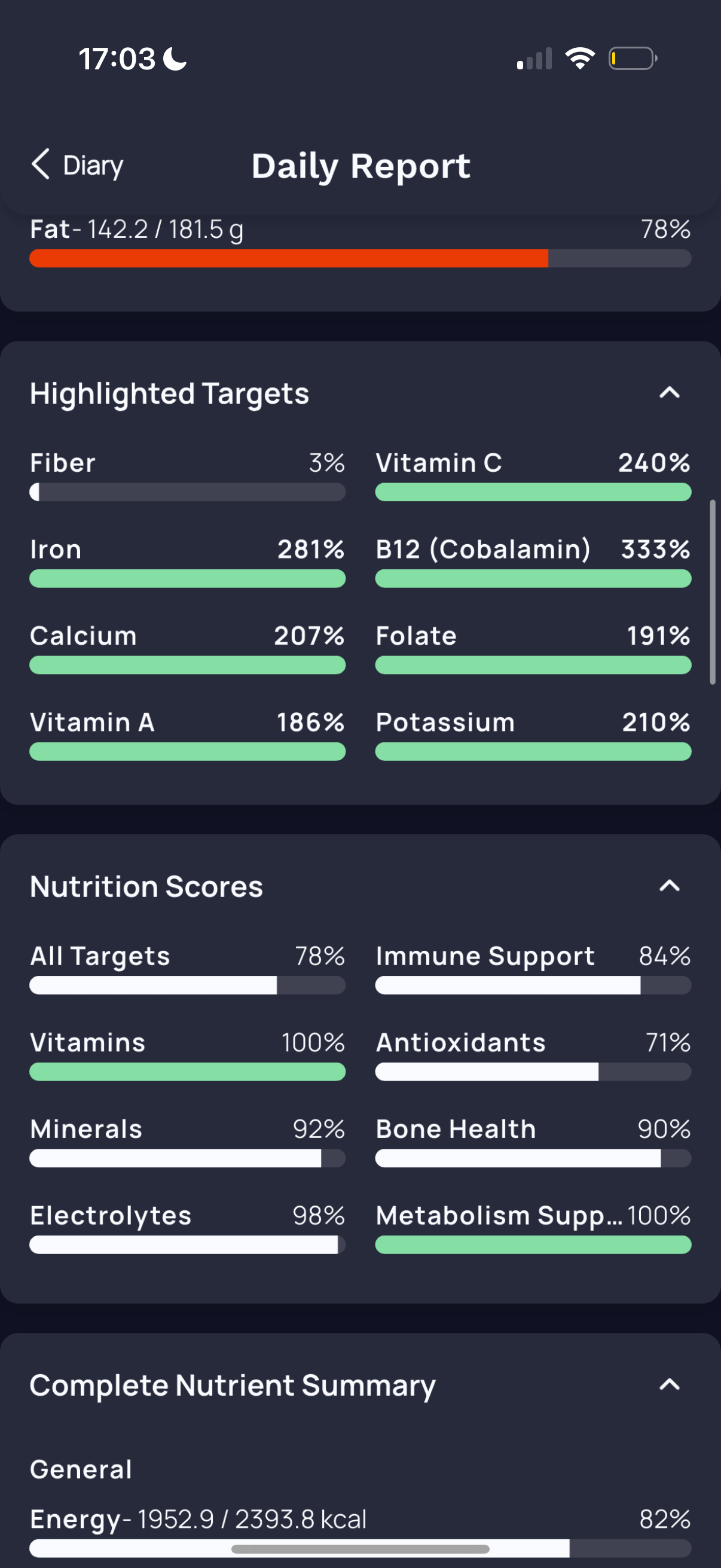Go back to Diary
The image size is (721, 1568).
(77, 165)
